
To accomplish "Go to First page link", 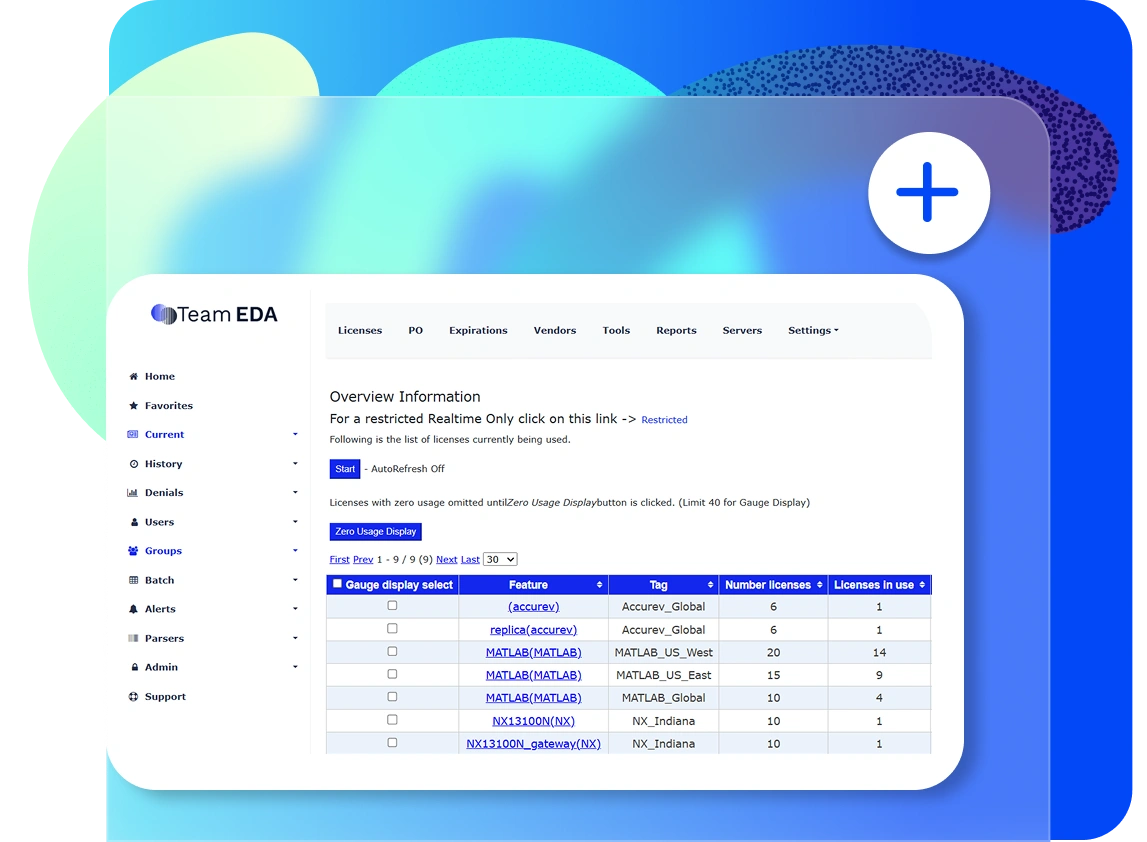I will coord(339,560).
